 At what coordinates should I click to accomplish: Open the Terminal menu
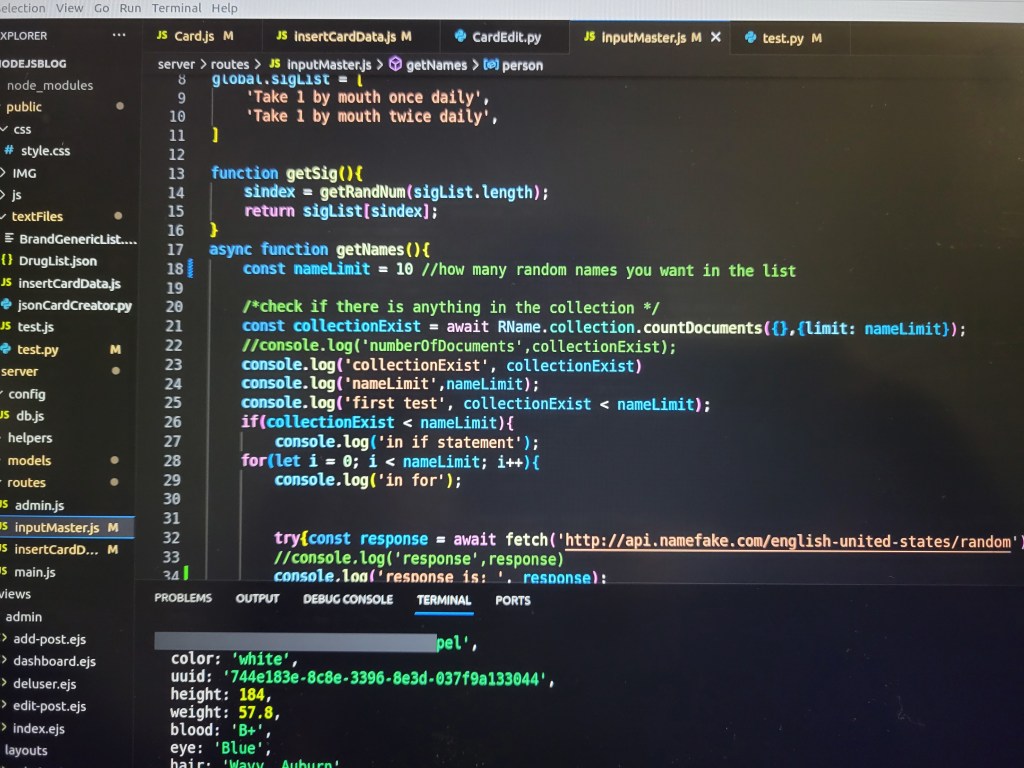click(176, 8)
